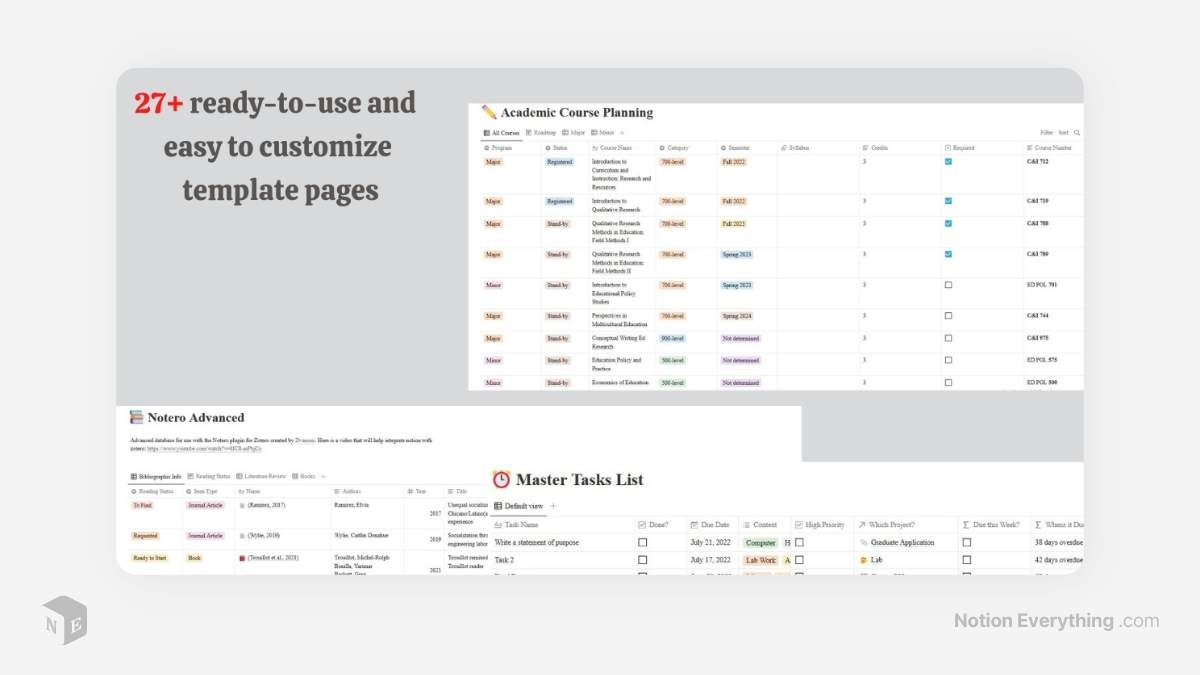Select the Default view tab in Master Tasks
This screenshot has height=675, width=1200.
click(519, 506)
